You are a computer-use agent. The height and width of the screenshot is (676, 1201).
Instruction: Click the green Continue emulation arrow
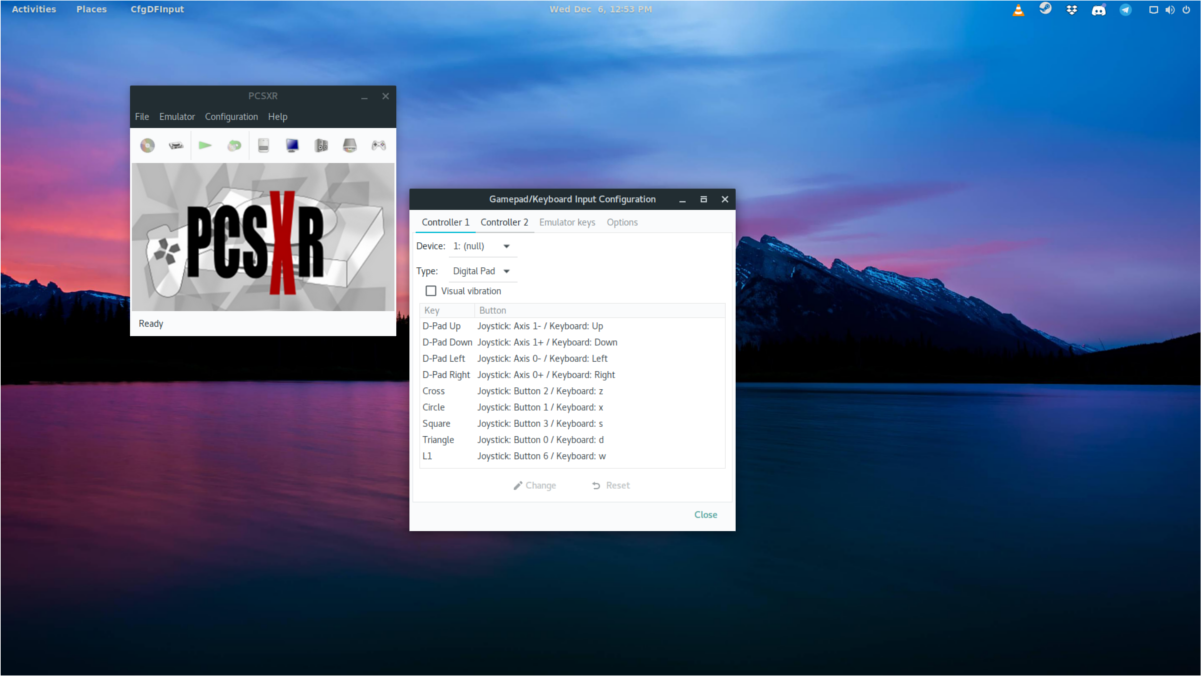[x=205, y=145]
